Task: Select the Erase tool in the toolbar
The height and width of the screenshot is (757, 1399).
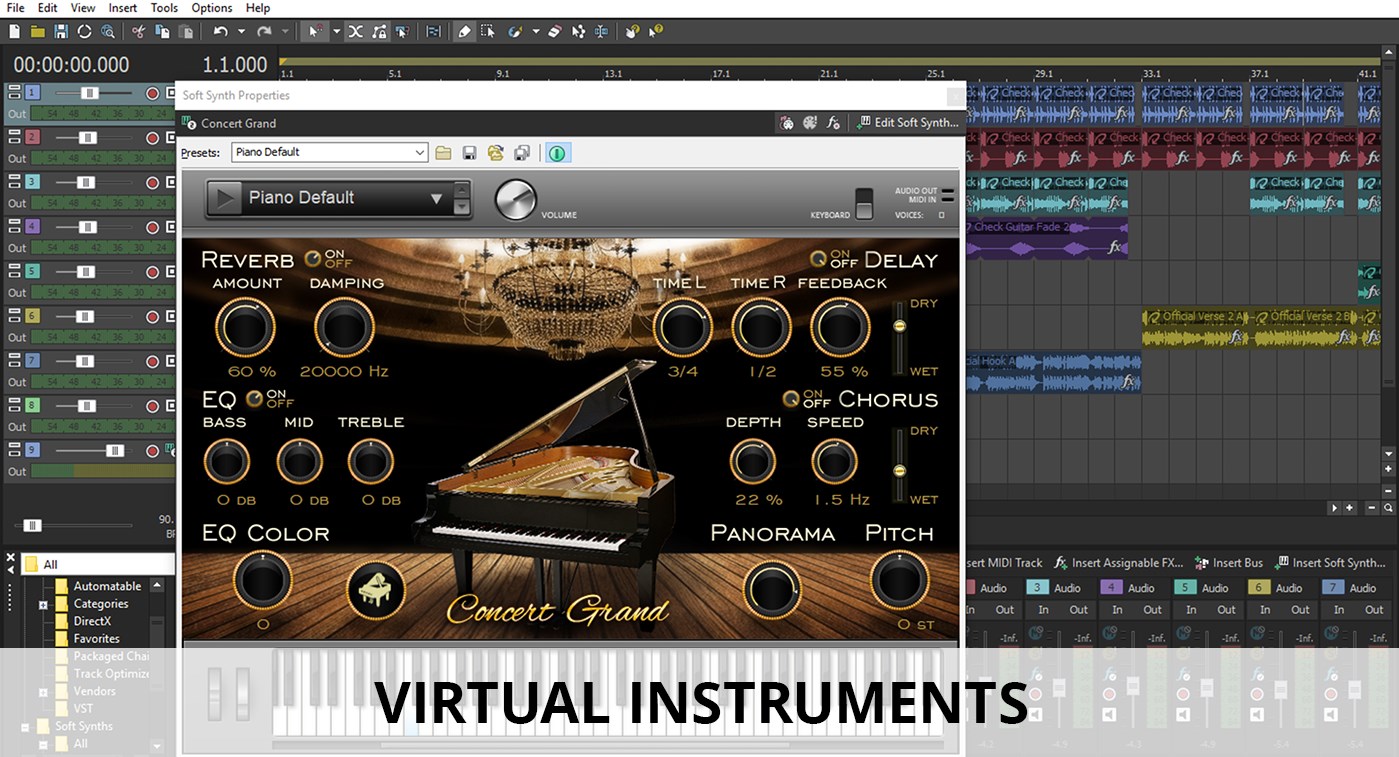Action: [x=554, y=31]
